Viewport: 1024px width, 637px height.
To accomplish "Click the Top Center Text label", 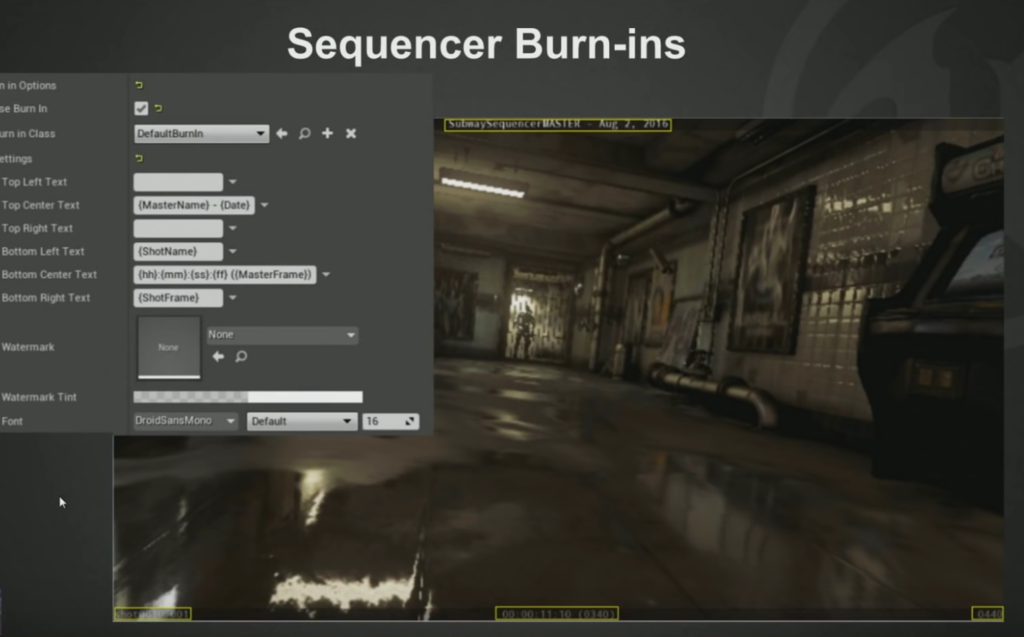I will 40,205.
